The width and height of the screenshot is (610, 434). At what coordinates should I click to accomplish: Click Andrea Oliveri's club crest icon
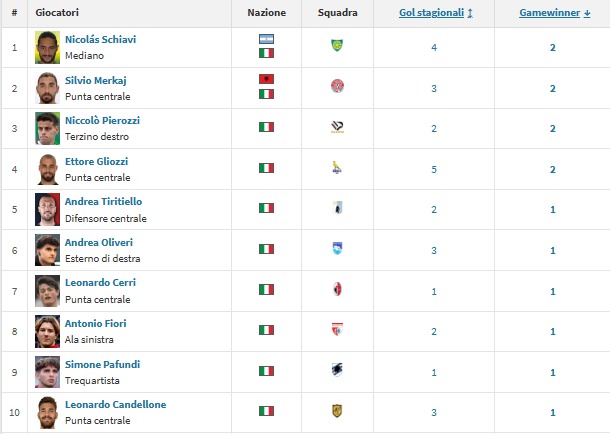pyautogui.click(x=337, y=249)
